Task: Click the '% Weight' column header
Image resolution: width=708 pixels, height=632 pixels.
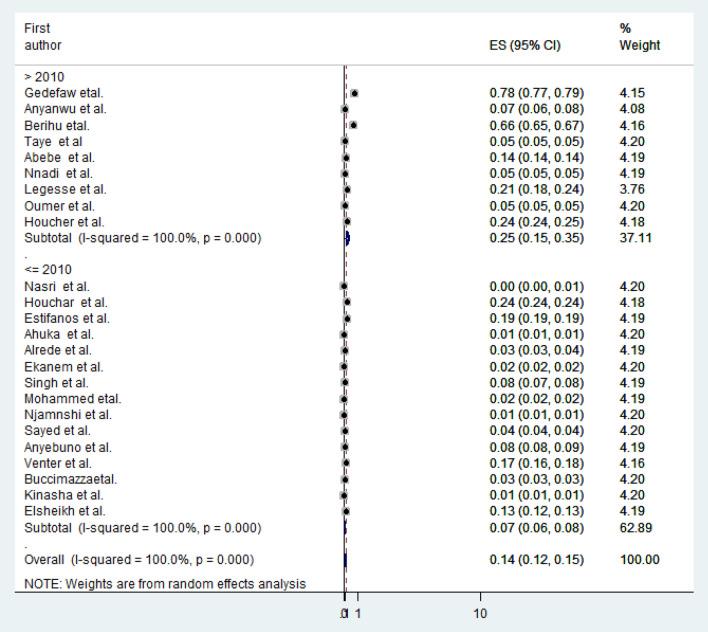Action: click(639, 37)
